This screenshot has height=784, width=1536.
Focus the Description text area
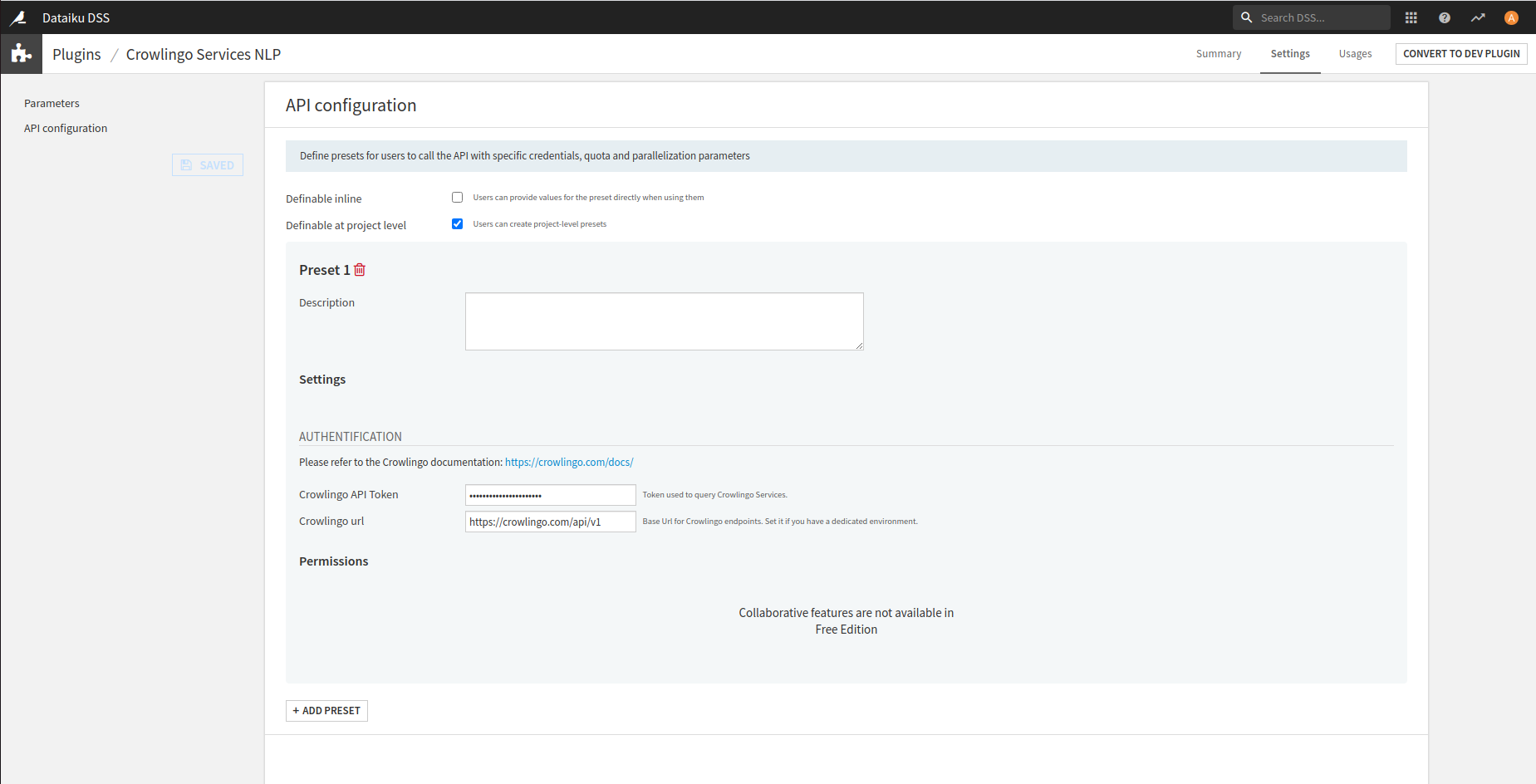coord(665,321)
